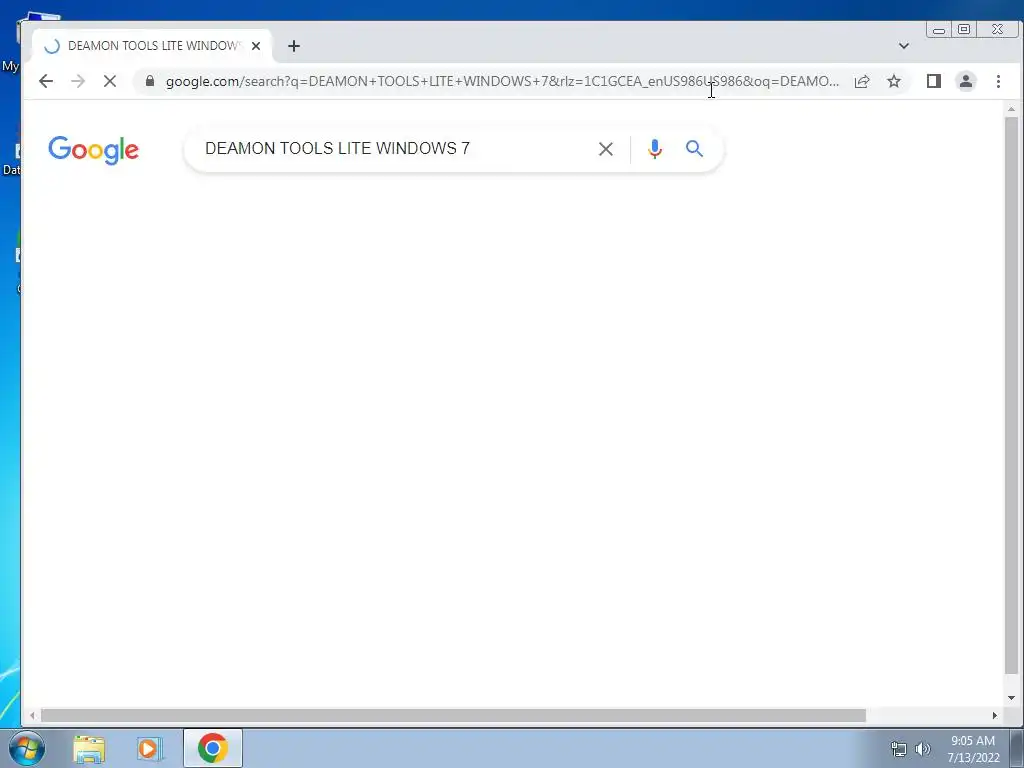Viewport: 1024px width, 768px height.
Task: Open the network tray icon
Action: click(899, 749)
